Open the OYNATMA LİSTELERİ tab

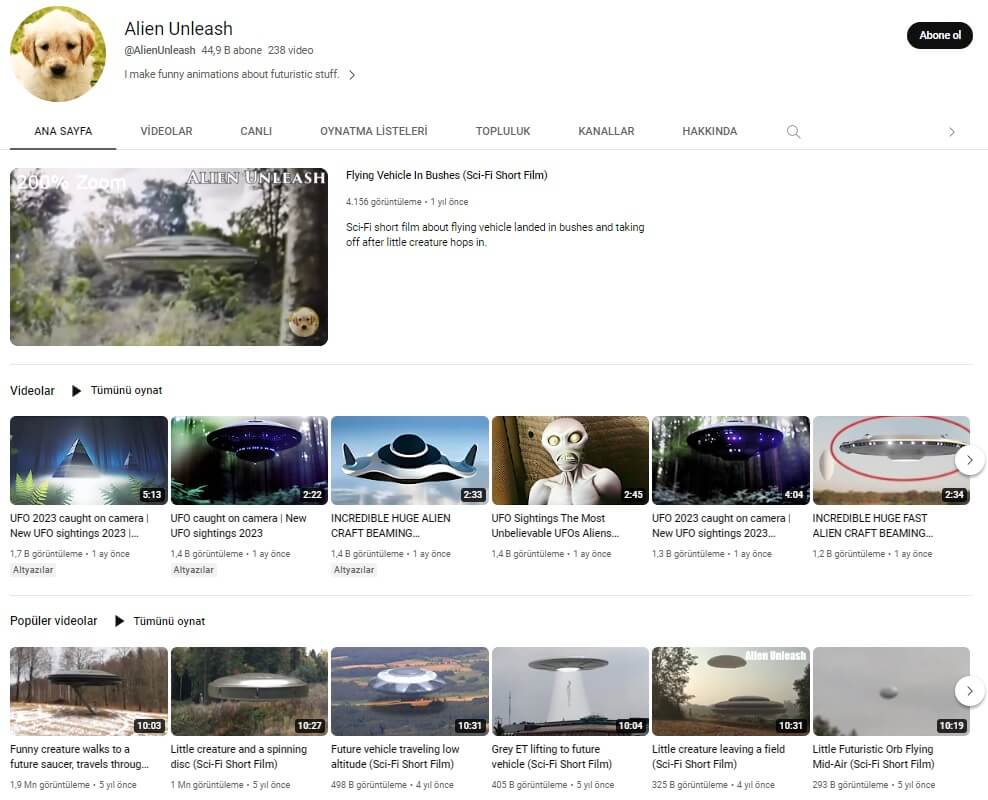point(373,132)
